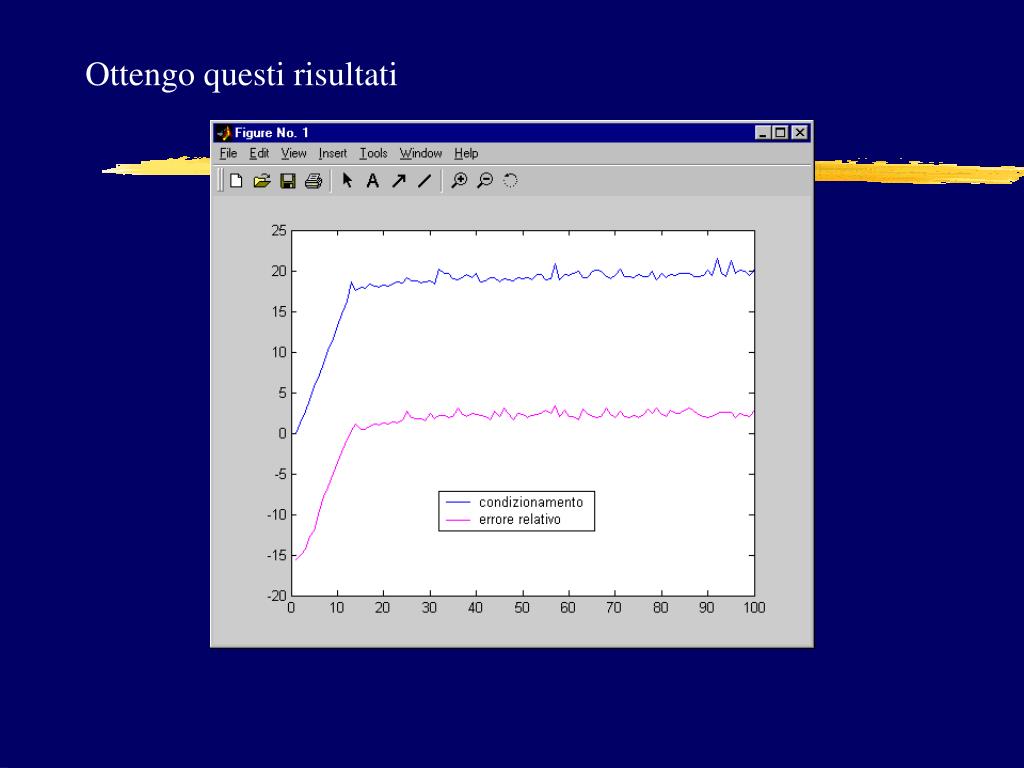Open the Edit menu
1024x768 pixels.
pos(259,153)
